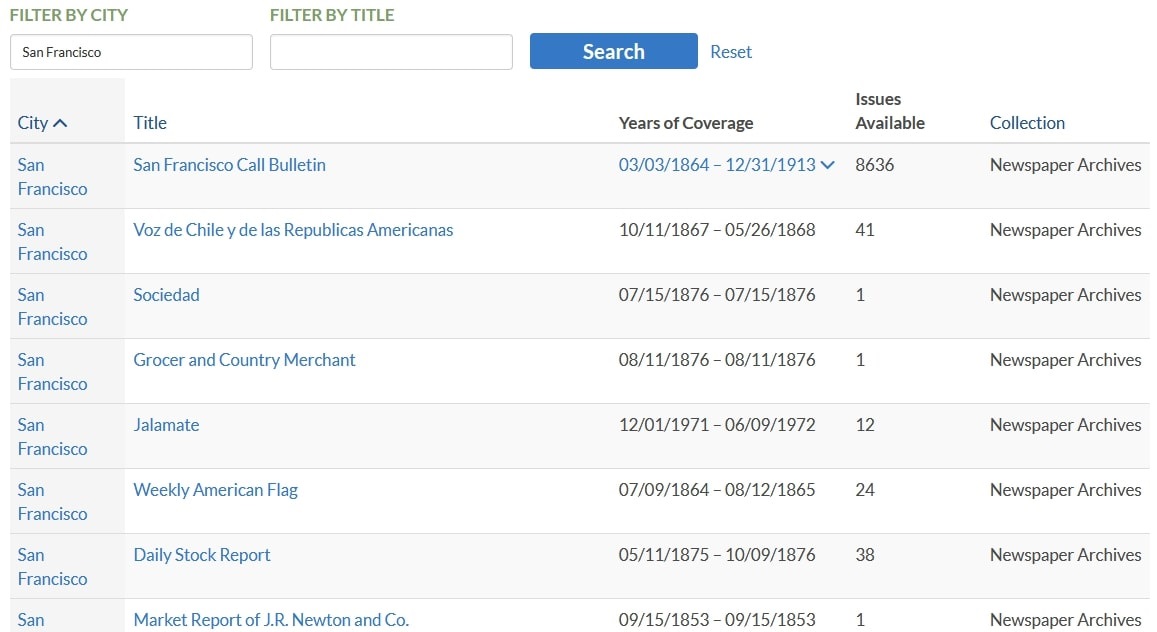Click Newspaper Archives in Sociedad row
Image resolution: width=1157 pixels, height=632 pixels.
pos(1066,295)
